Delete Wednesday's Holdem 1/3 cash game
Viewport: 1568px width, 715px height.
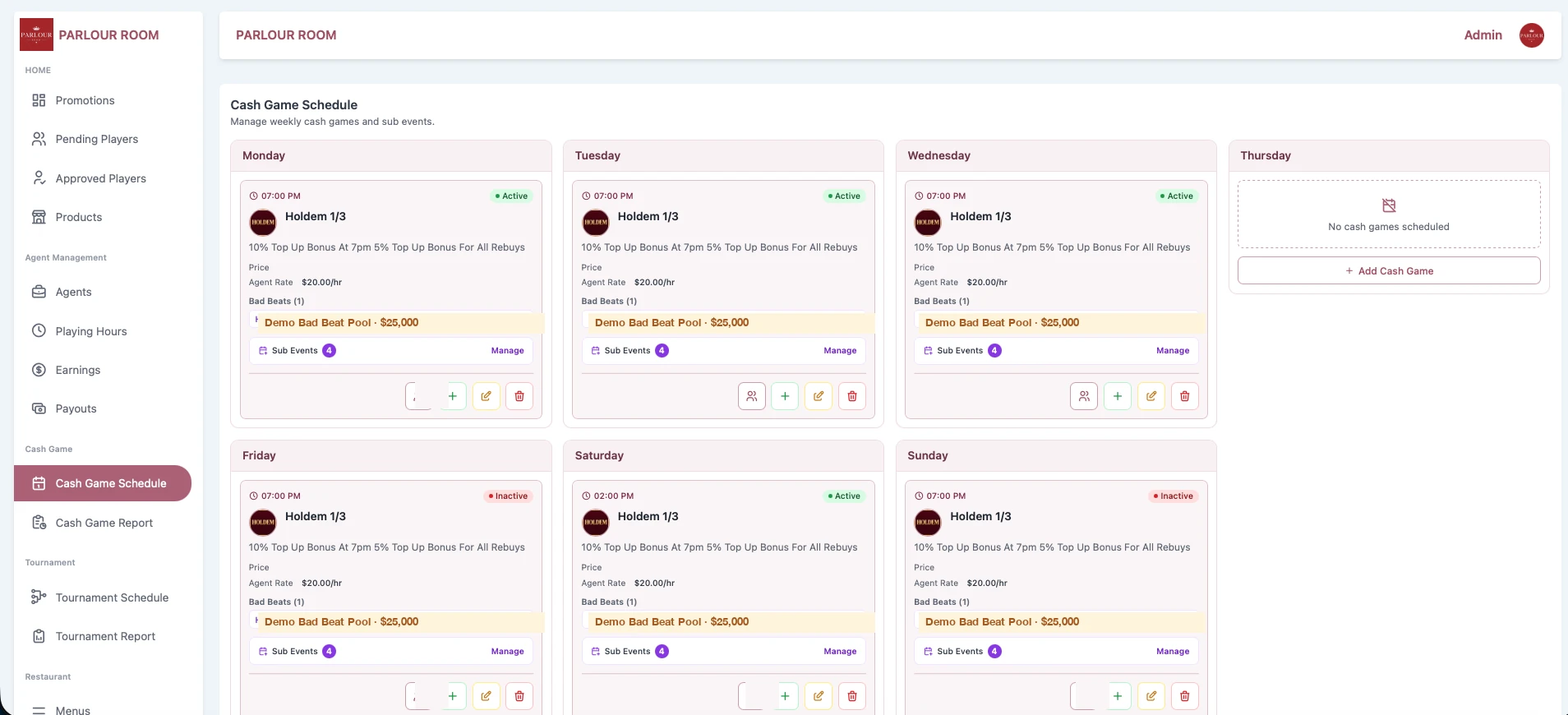[1184, 396]
